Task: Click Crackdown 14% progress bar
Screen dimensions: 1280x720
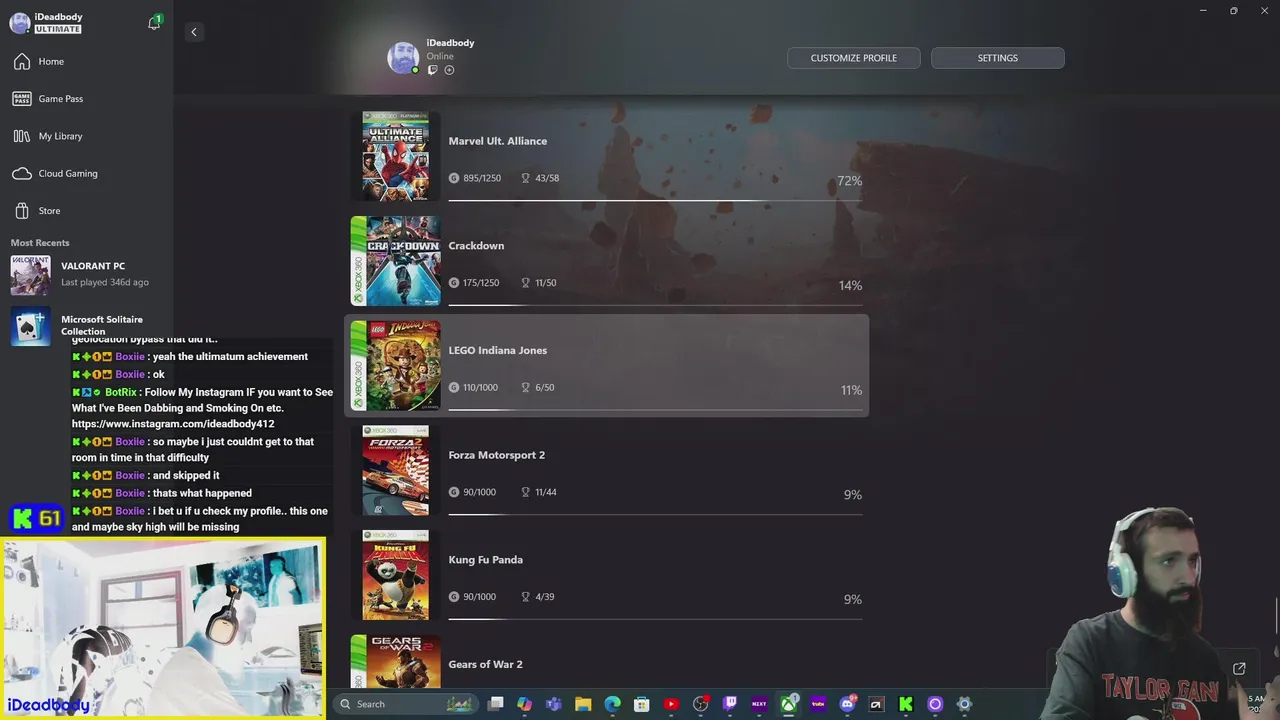Action: (655, 305)
